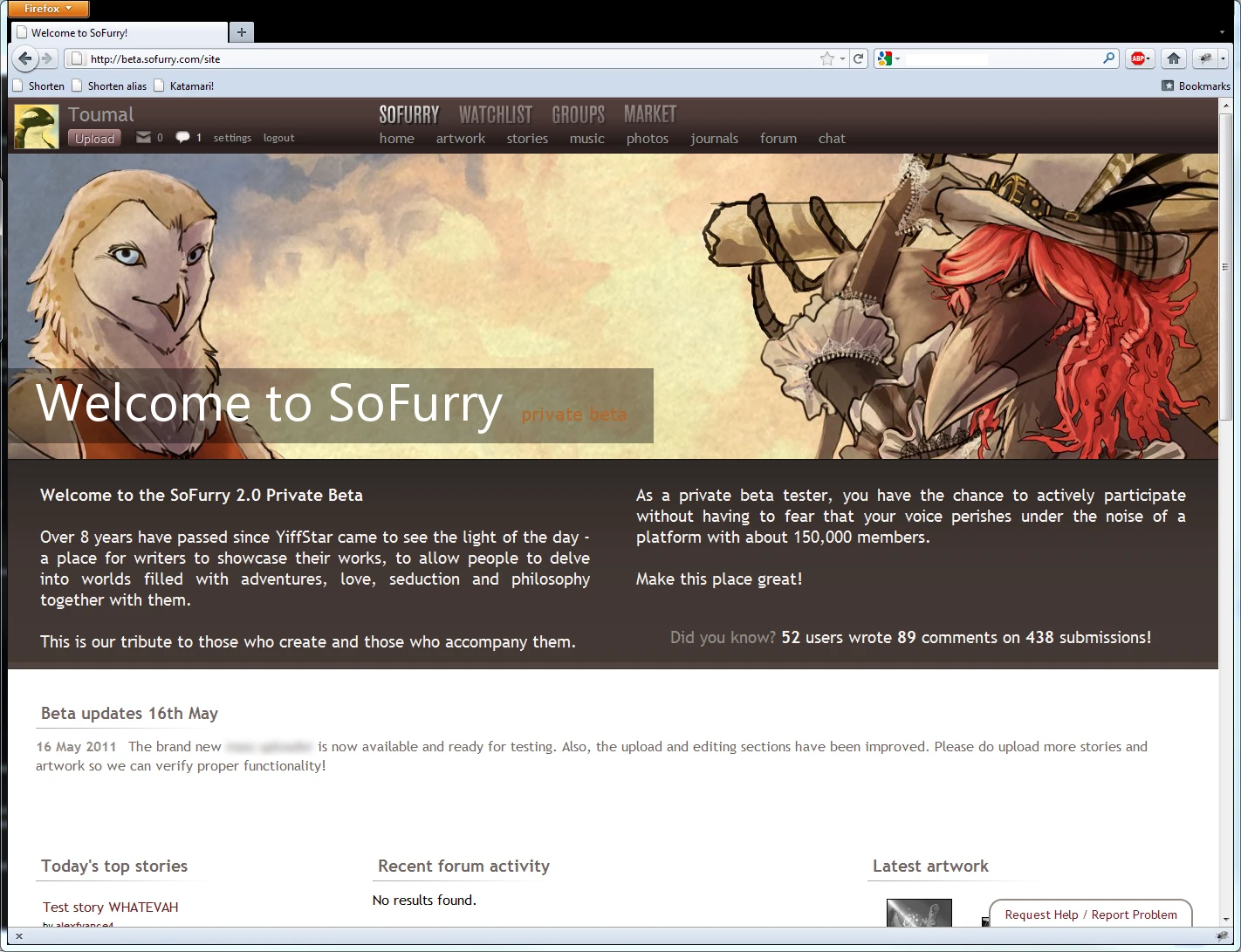The image size is (1241, 952).
Task: Open the GROUPS section
Action: (x=578, y=114)
